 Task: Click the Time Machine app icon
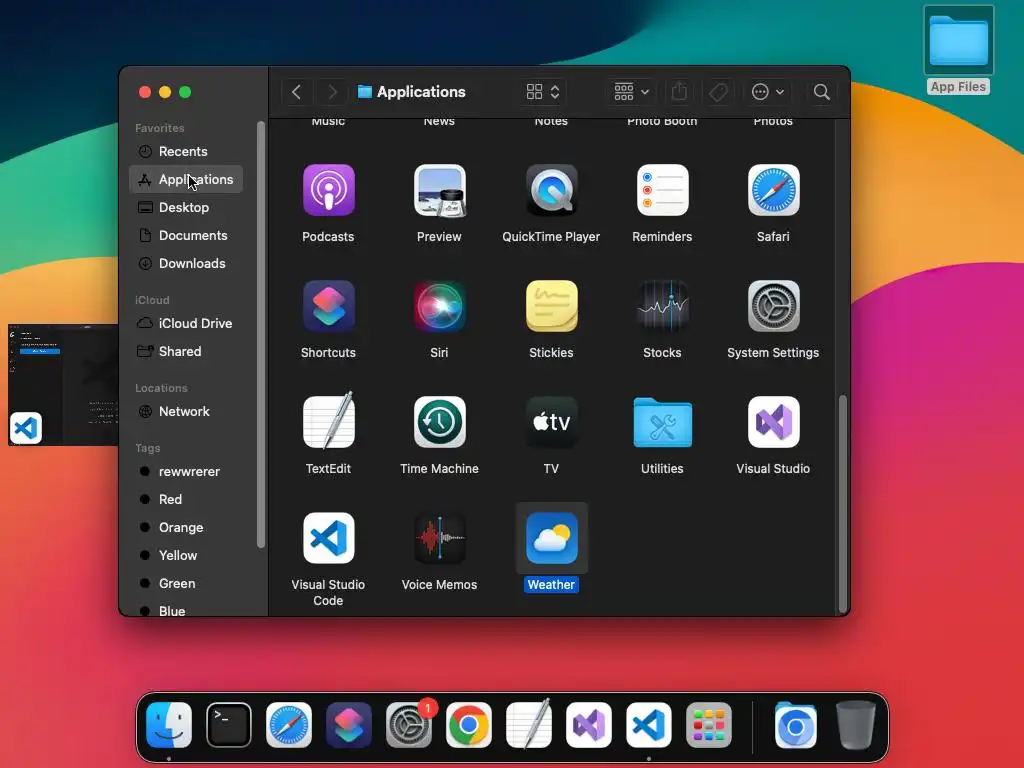[440, 422]
